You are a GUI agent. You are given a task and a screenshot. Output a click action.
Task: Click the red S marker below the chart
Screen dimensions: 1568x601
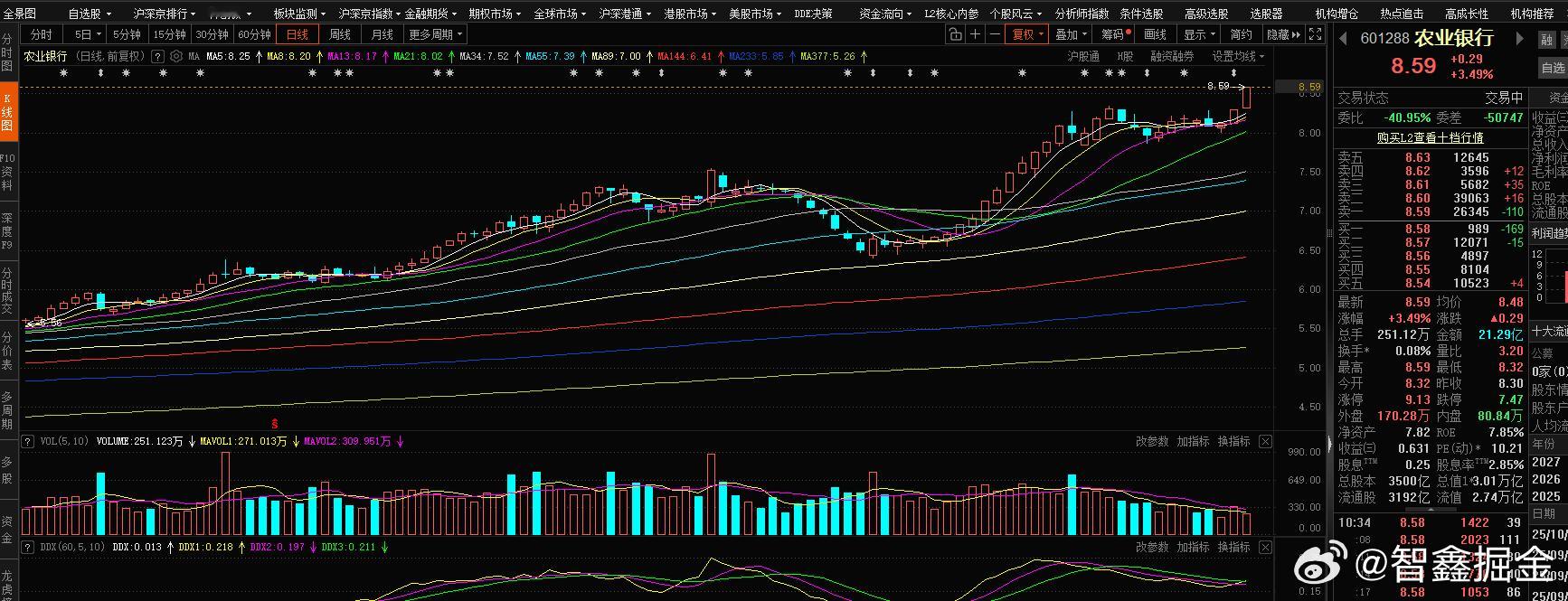275,423
